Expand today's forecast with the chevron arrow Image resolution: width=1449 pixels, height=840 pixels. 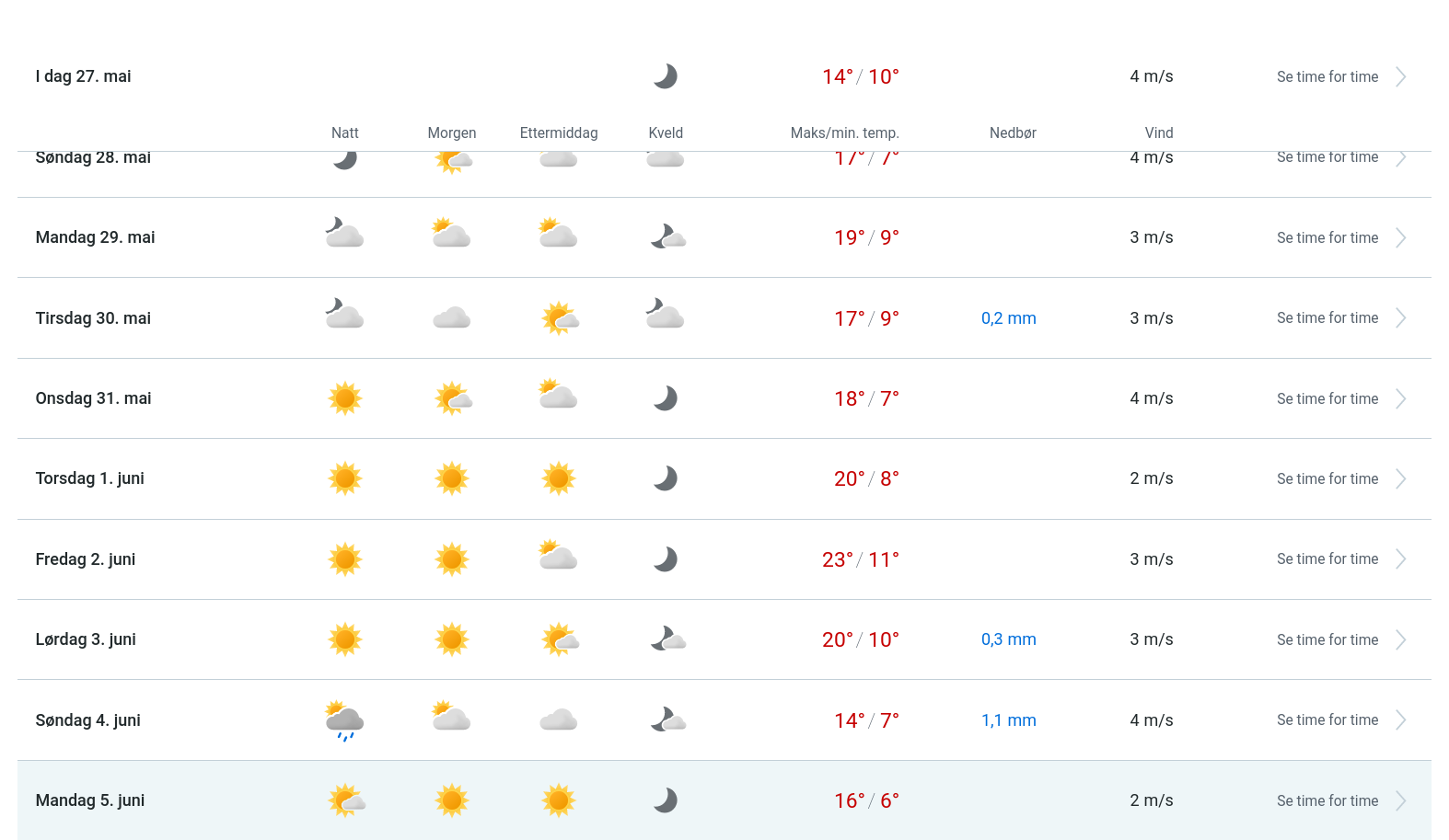pos(1400,77)
